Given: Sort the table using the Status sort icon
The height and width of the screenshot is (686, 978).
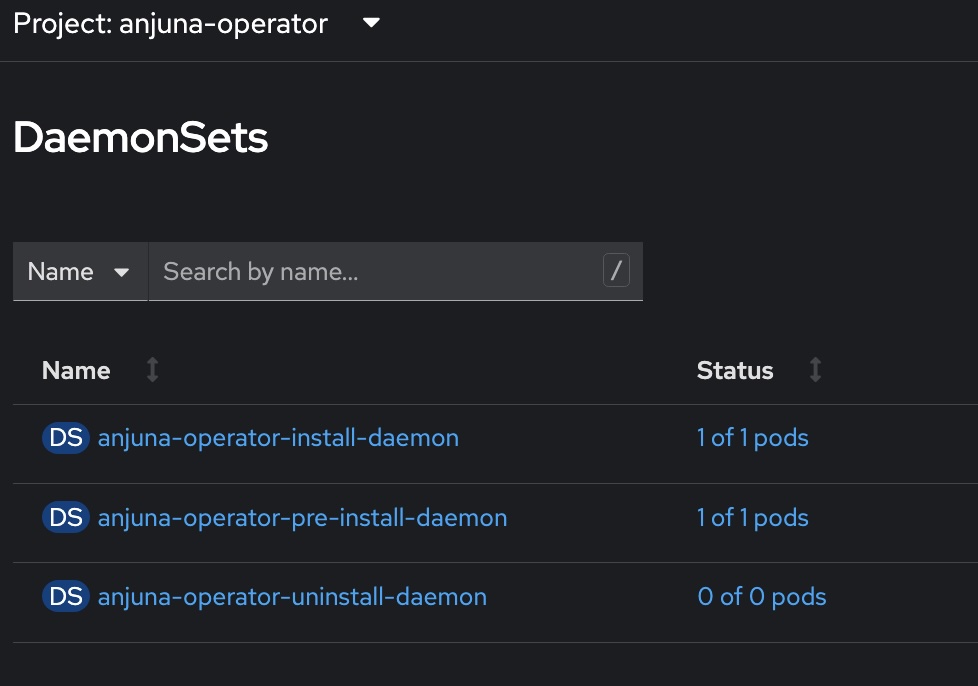Looking at the screenshot, I should pyautogui.click(x=815, y=370).
